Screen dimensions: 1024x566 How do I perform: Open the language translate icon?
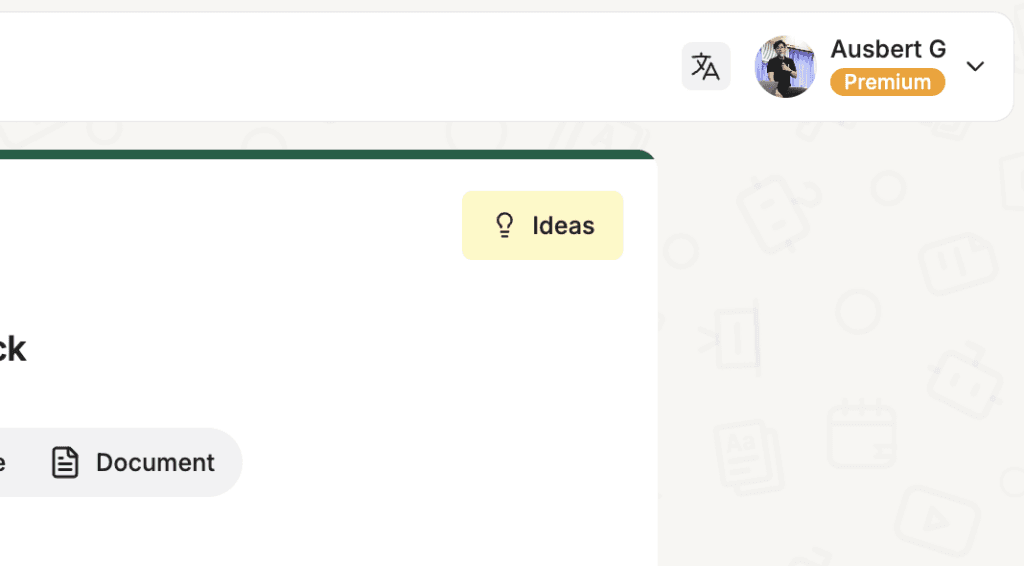pos(706,67)
